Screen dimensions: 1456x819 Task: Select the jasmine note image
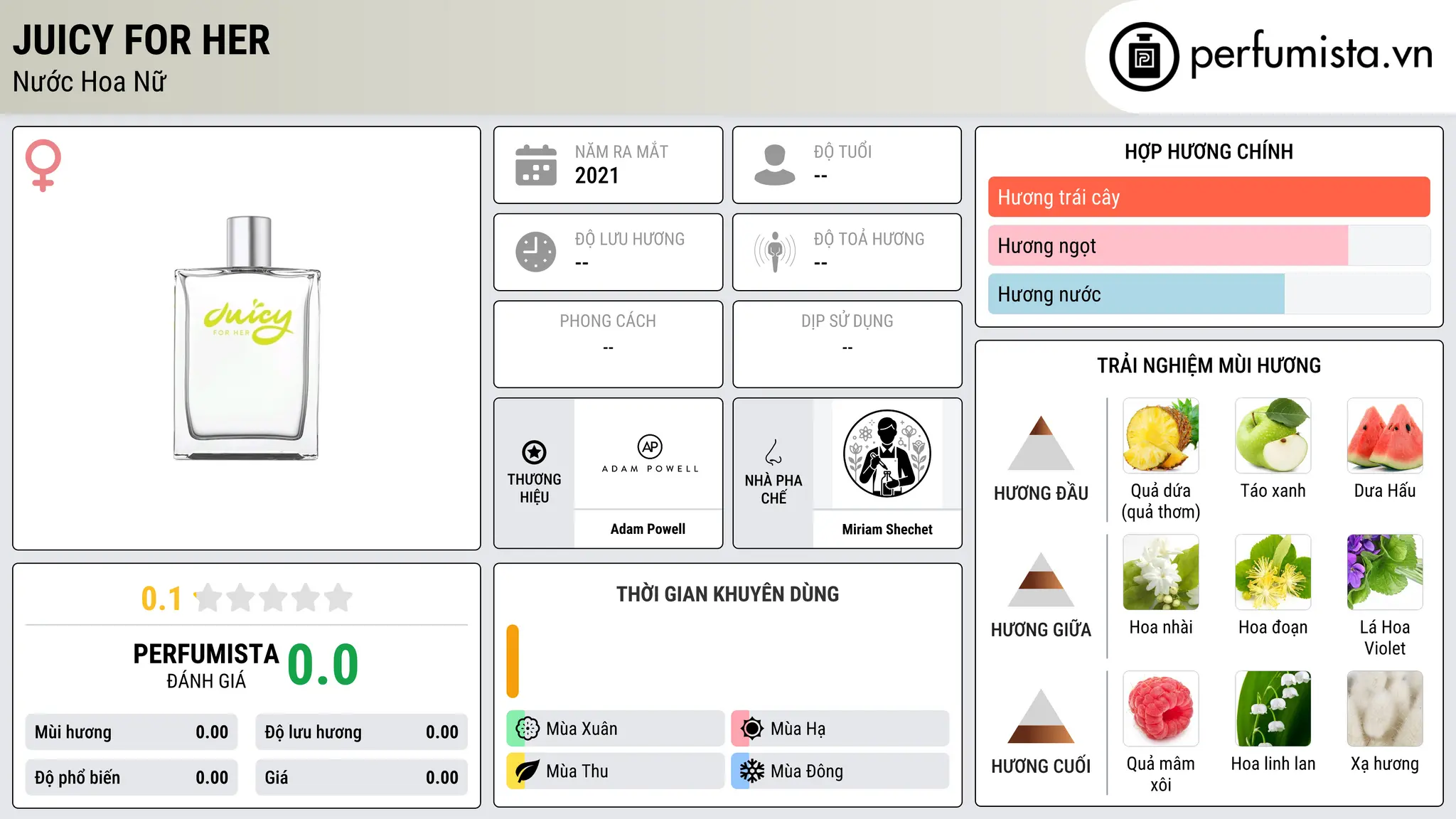[1161, 572]
